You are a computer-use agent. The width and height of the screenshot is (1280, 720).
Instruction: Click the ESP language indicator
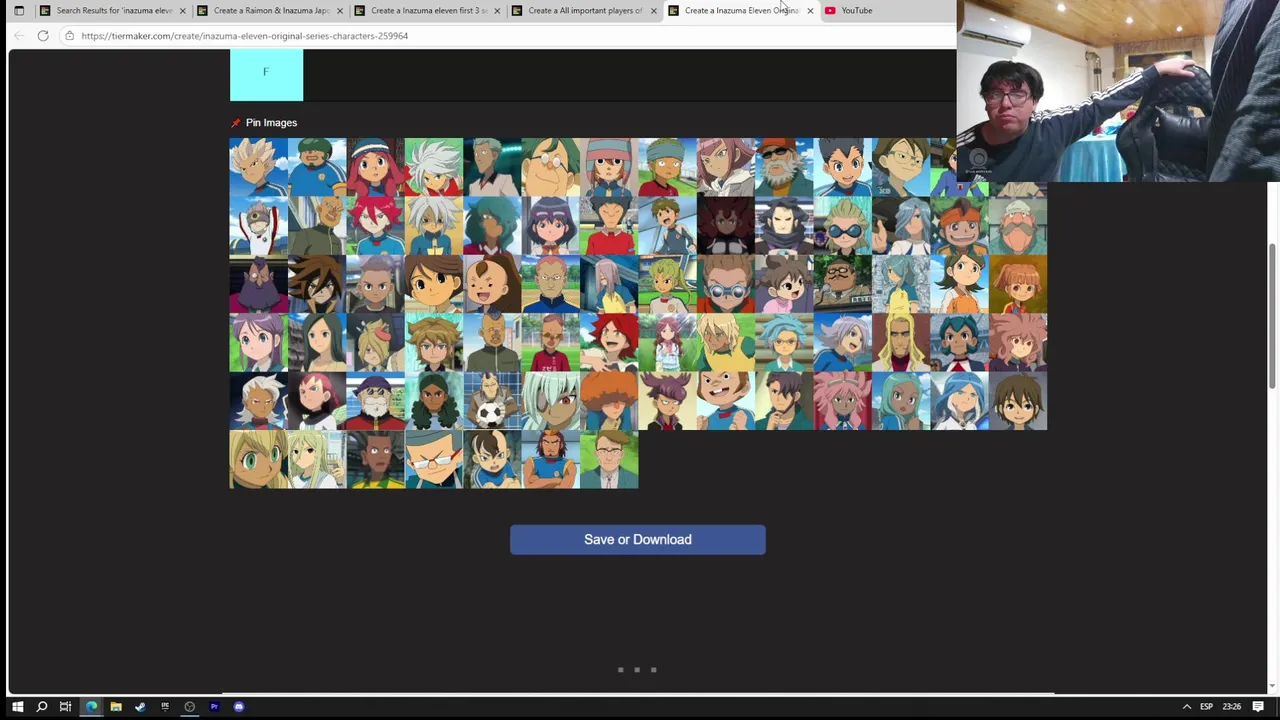pos(1206,707)
